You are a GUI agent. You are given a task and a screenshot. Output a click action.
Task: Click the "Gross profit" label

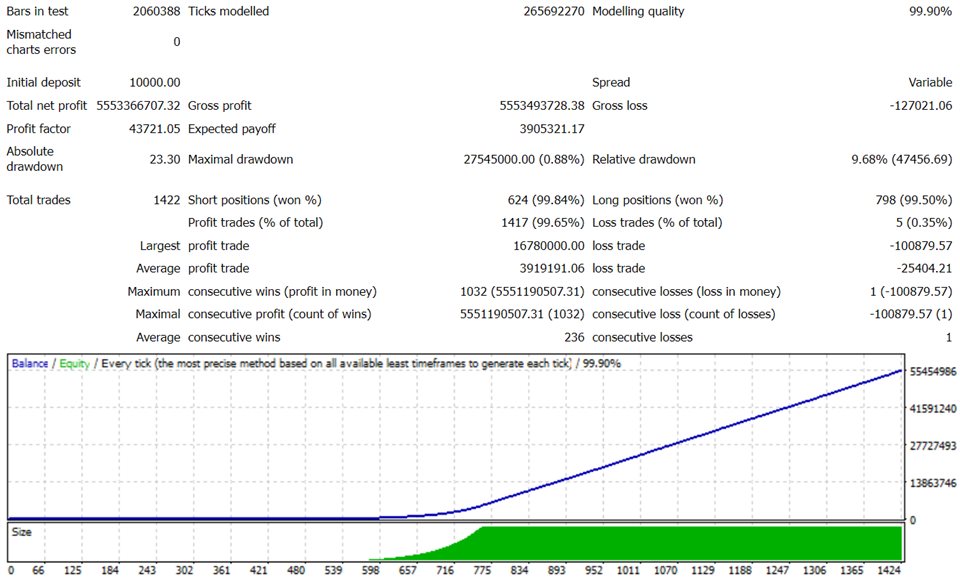tap(220, 105)
